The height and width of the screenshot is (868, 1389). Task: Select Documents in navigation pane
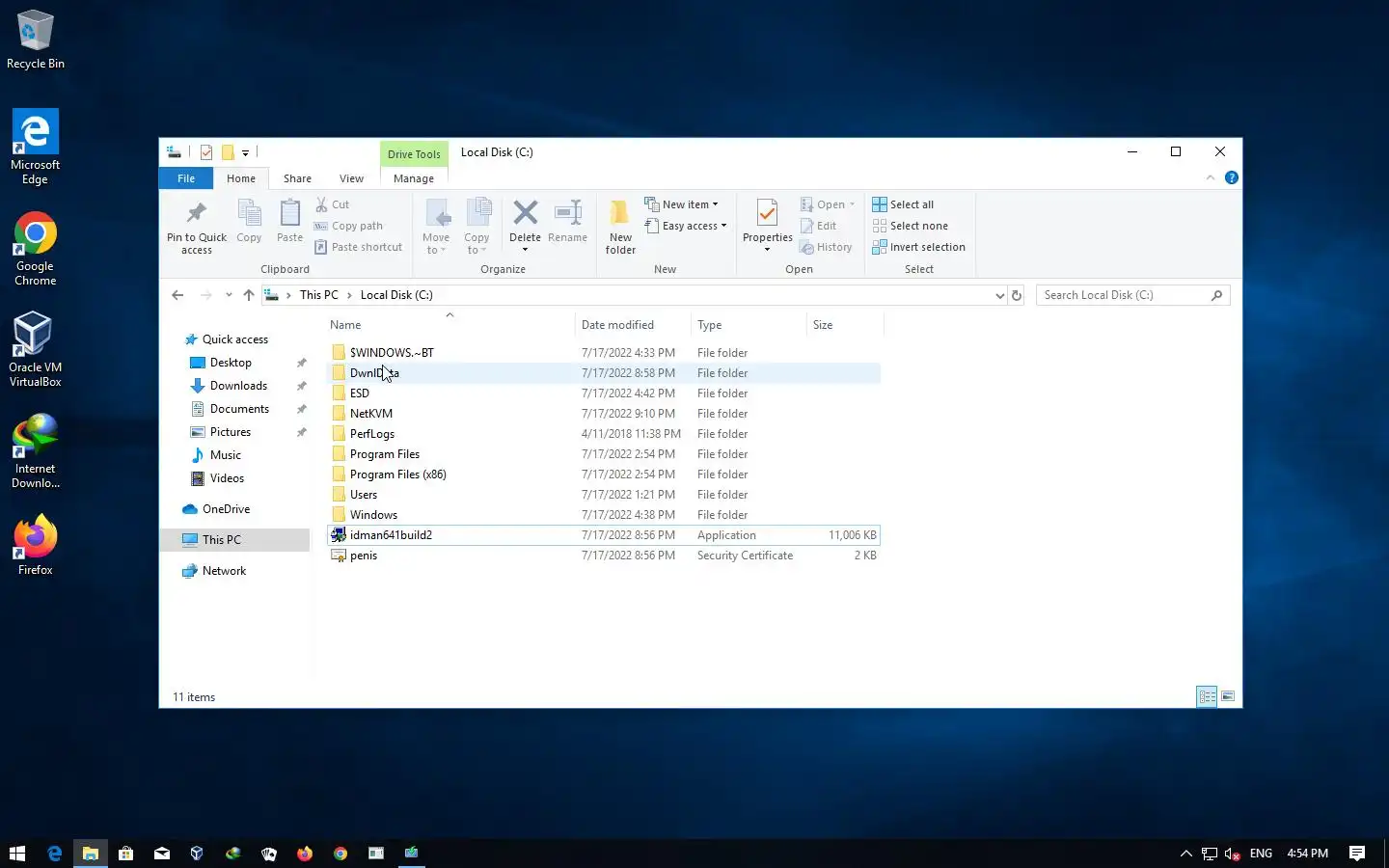(x=239, y=409)
